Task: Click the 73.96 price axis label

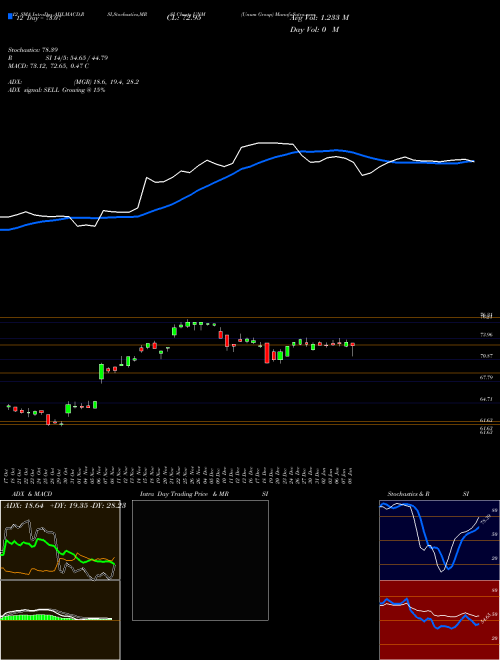Action: [486, 335]
